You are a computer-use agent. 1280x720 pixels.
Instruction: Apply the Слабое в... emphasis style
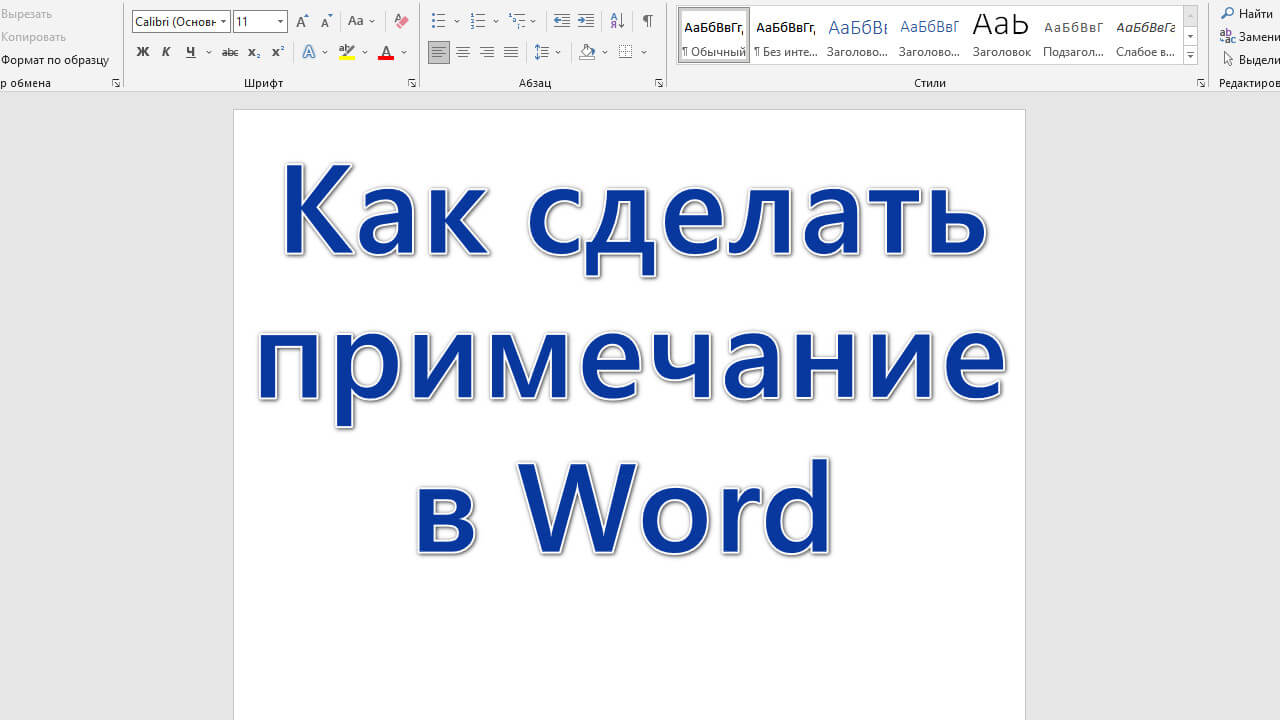click(1145, 35)
